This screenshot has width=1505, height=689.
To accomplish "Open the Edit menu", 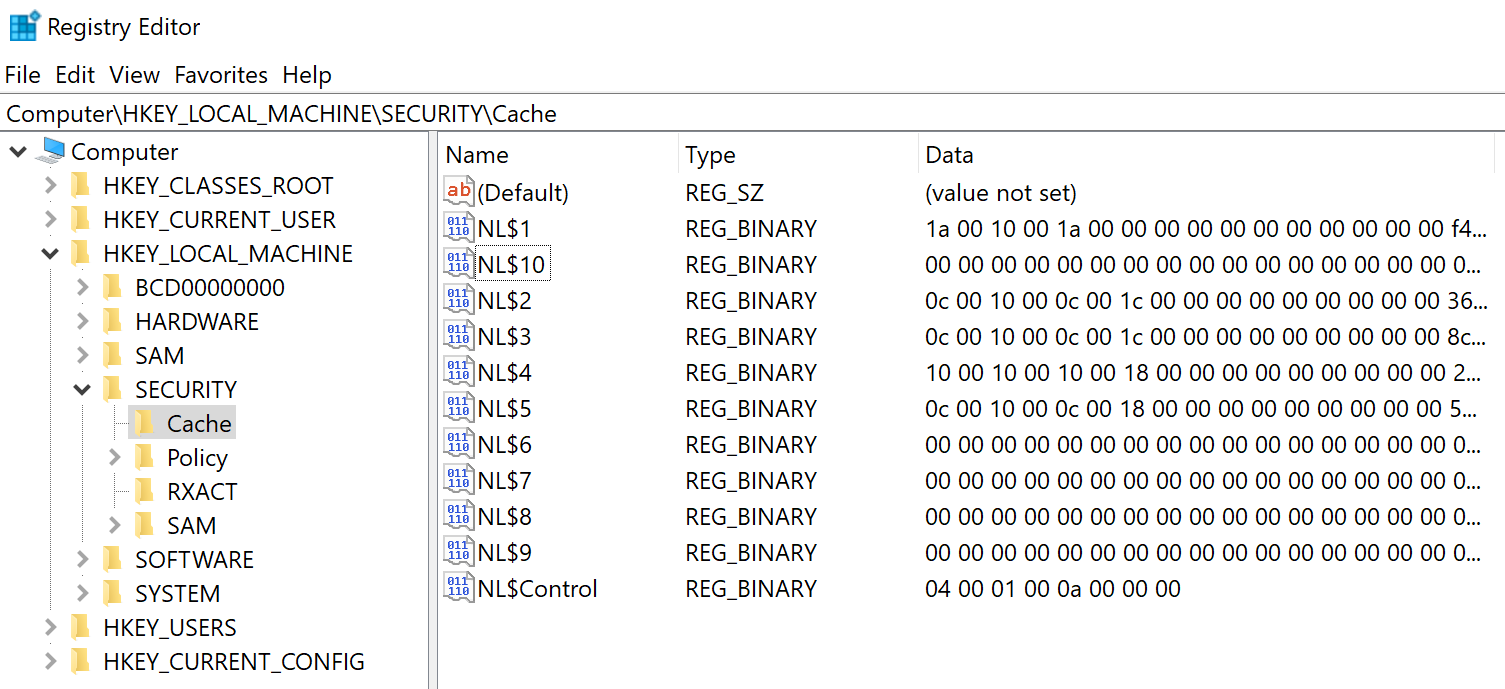I will coord(75,75).
